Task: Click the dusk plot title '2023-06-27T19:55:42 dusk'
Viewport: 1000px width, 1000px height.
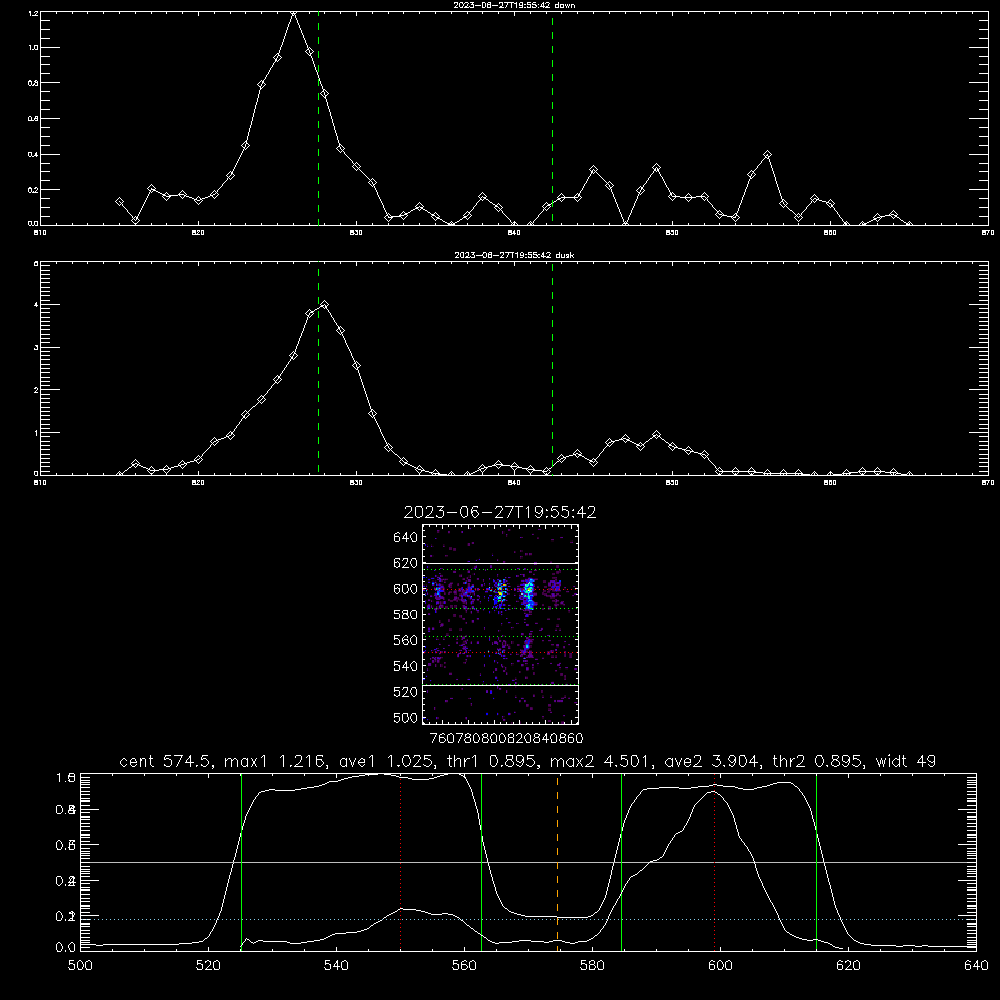Action: click(x=514, y=255)
